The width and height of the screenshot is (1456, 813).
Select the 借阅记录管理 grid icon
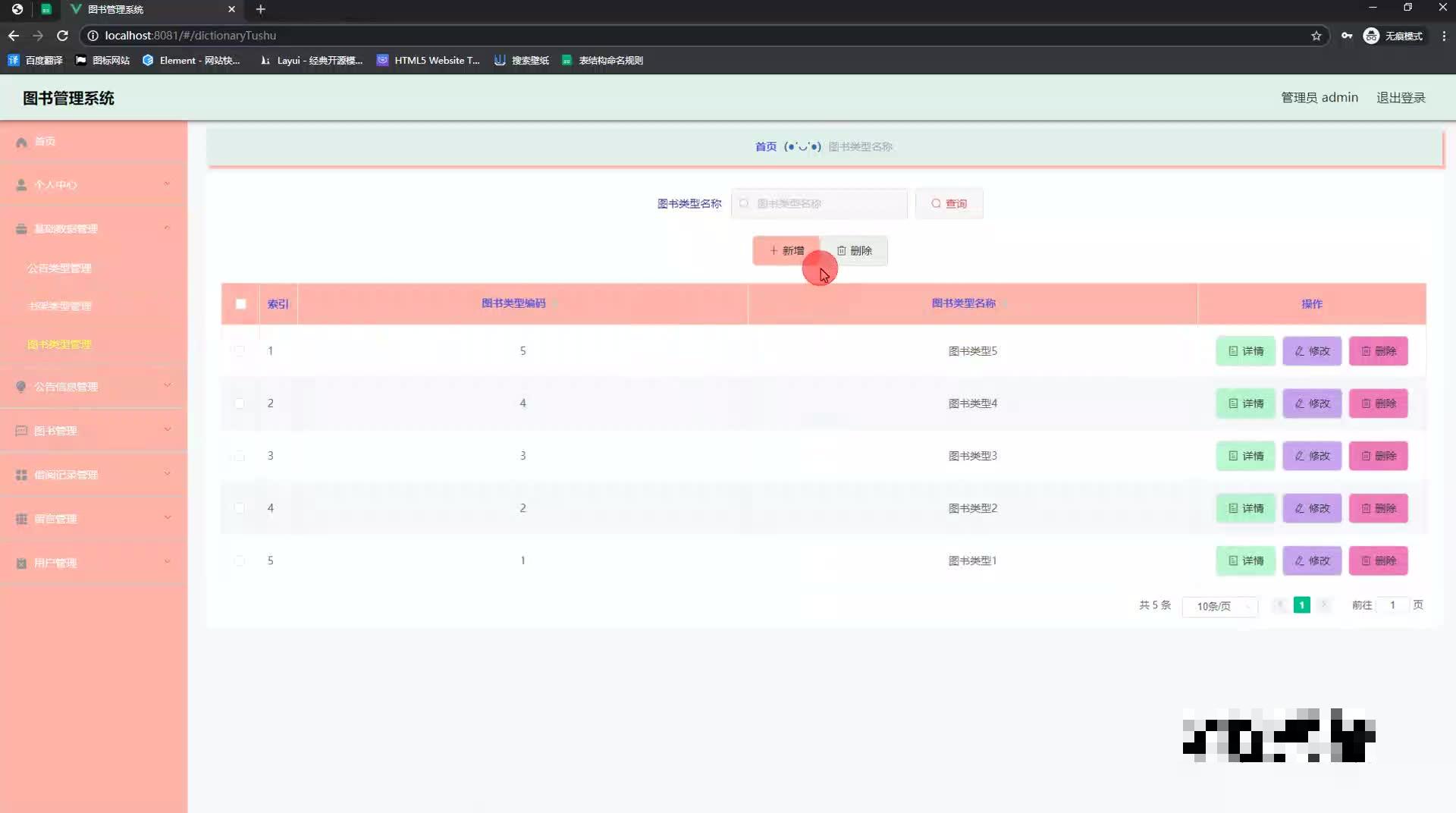tap(20, 475)
